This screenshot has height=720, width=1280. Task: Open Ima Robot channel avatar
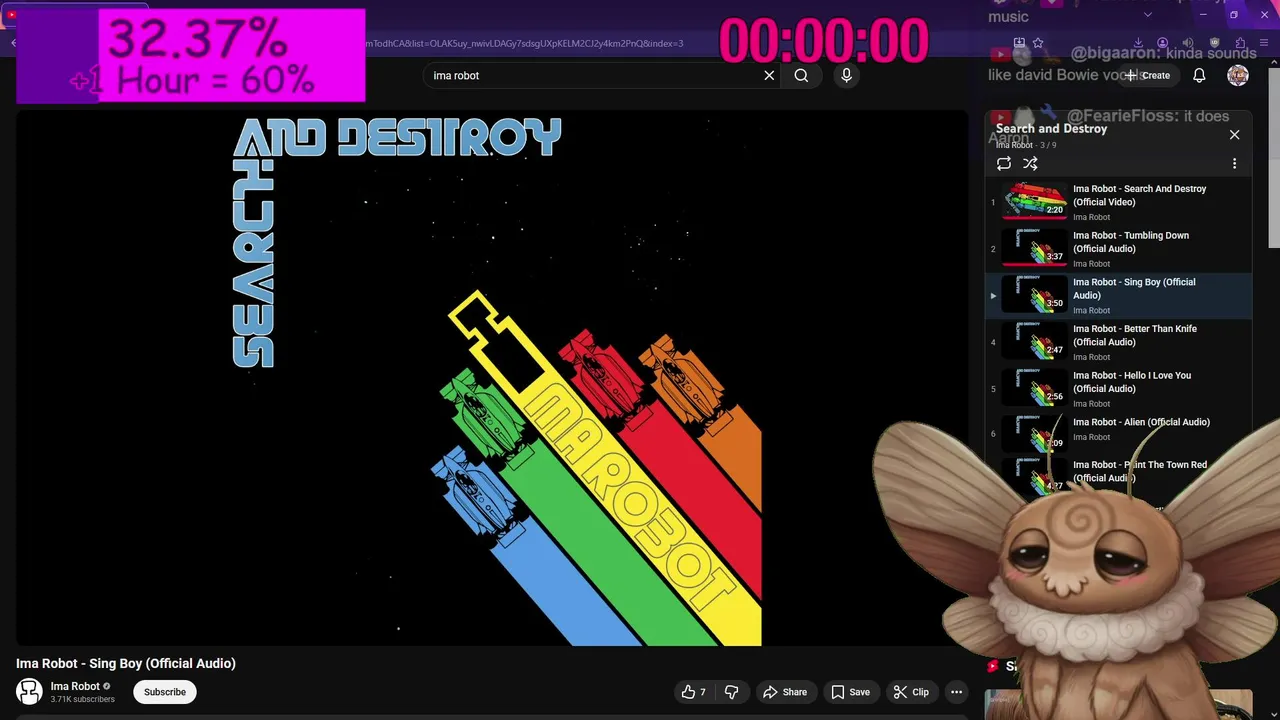tap(29, 691)
